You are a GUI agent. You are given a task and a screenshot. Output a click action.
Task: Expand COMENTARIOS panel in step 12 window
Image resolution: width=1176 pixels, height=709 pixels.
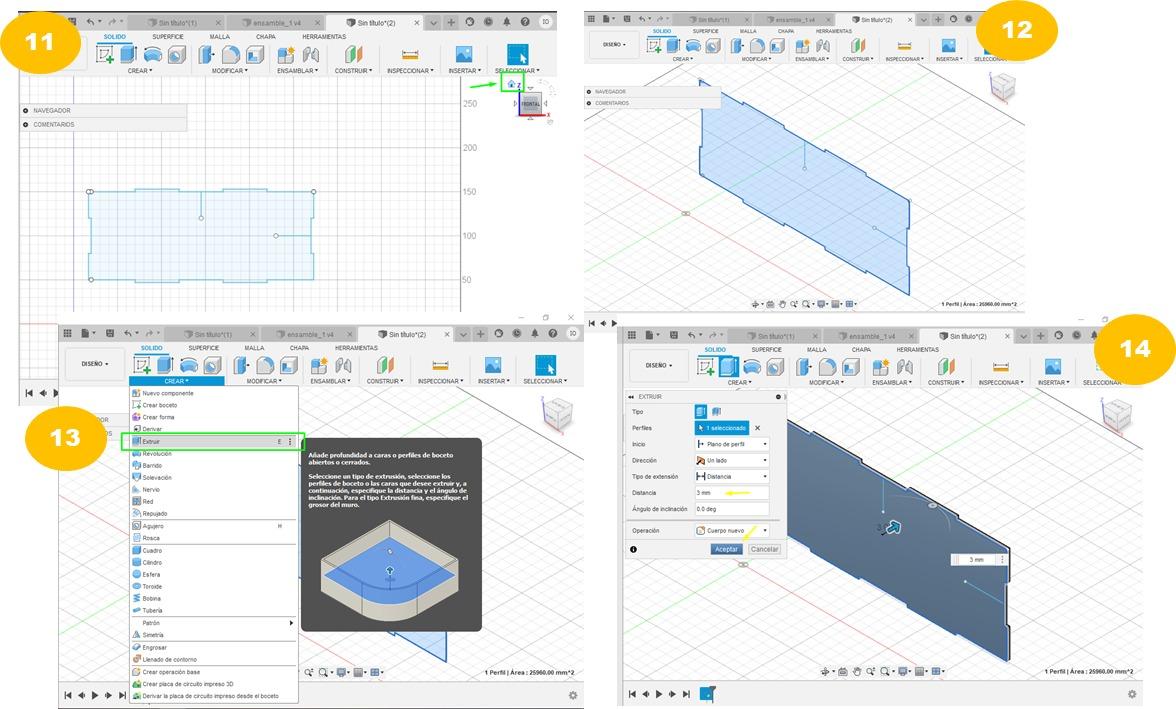pos(589,103)
